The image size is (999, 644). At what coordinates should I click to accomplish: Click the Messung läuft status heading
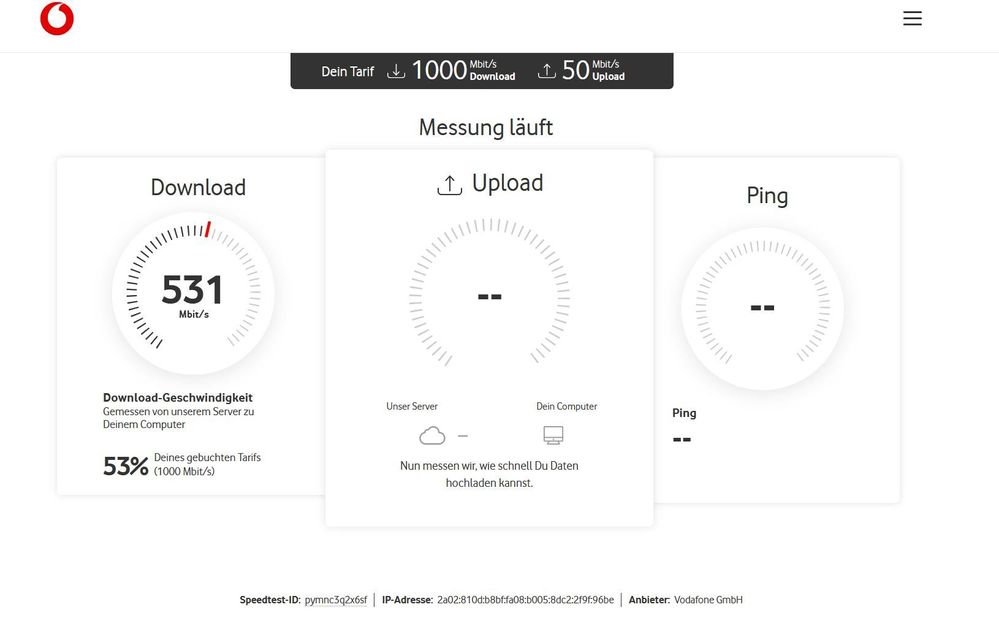click(x=485, y=127)
